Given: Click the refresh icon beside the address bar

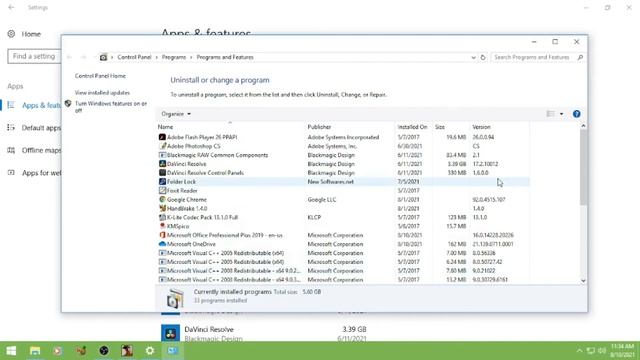Looking at the screenshot, I should click(x=483, y=58).
